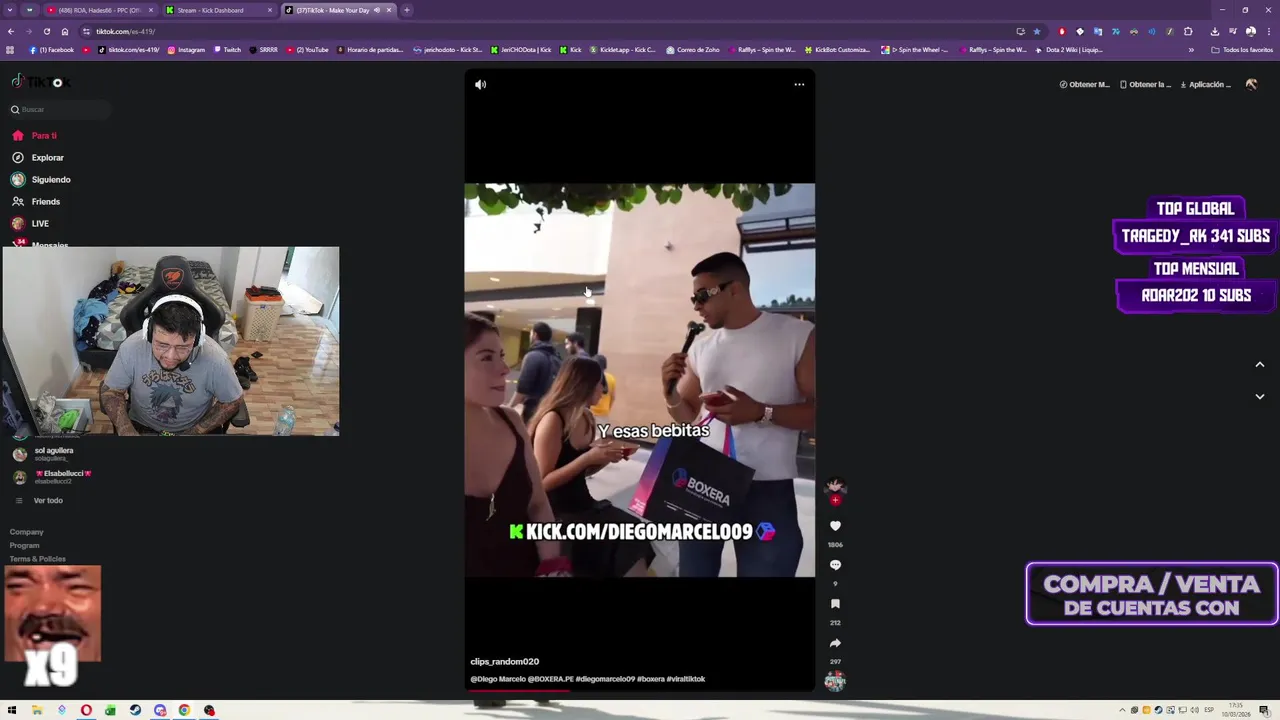Like the video with the heart icon
The image size is (1280, 720).
click(x=835, y=526)
